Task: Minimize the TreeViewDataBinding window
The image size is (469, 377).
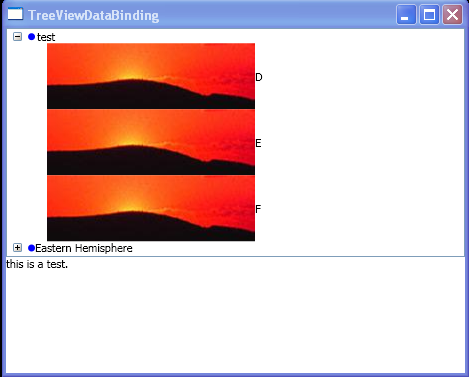Action: 406,15
